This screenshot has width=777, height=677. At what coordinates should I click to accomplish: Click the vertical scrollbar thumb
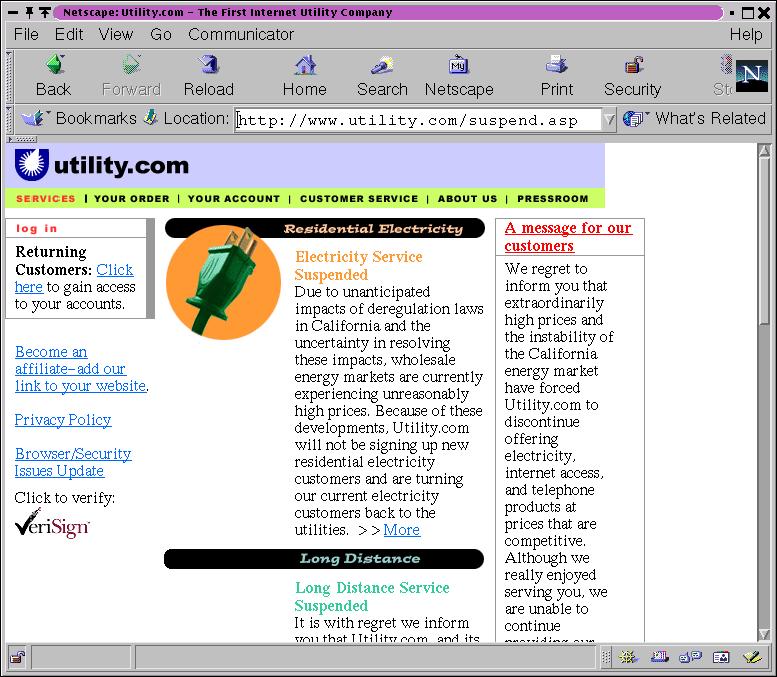(764, 241)
